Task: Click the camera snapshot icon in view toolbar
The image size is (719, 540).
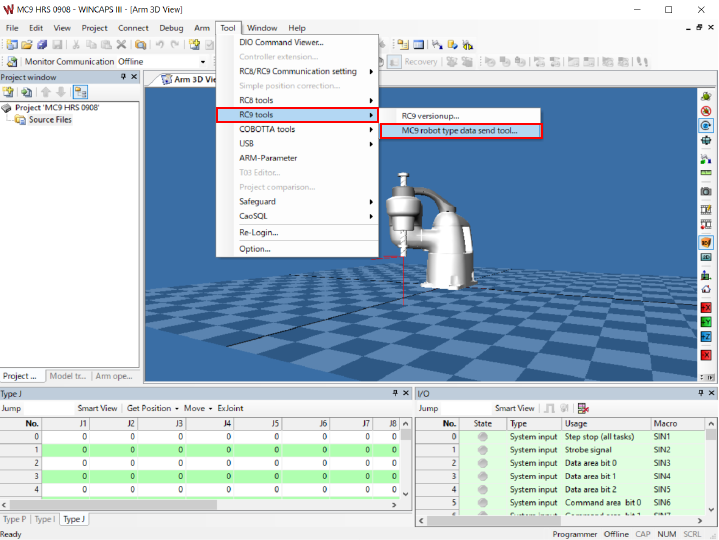Action: pyautogui.click(x=706, y=191)
